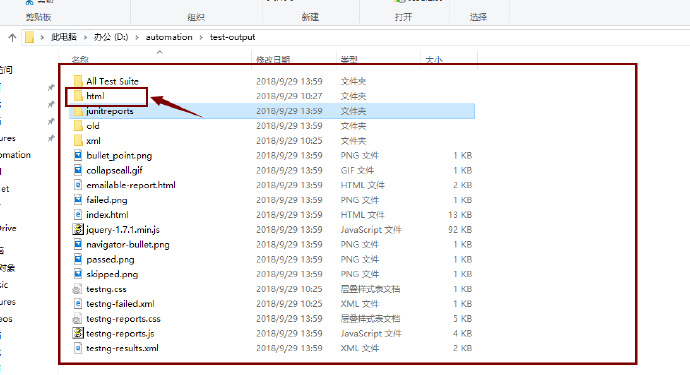Screen dimensions: 690x375
Task: Open the All Test Suite folder icon
Action: [x=78, y=81]
